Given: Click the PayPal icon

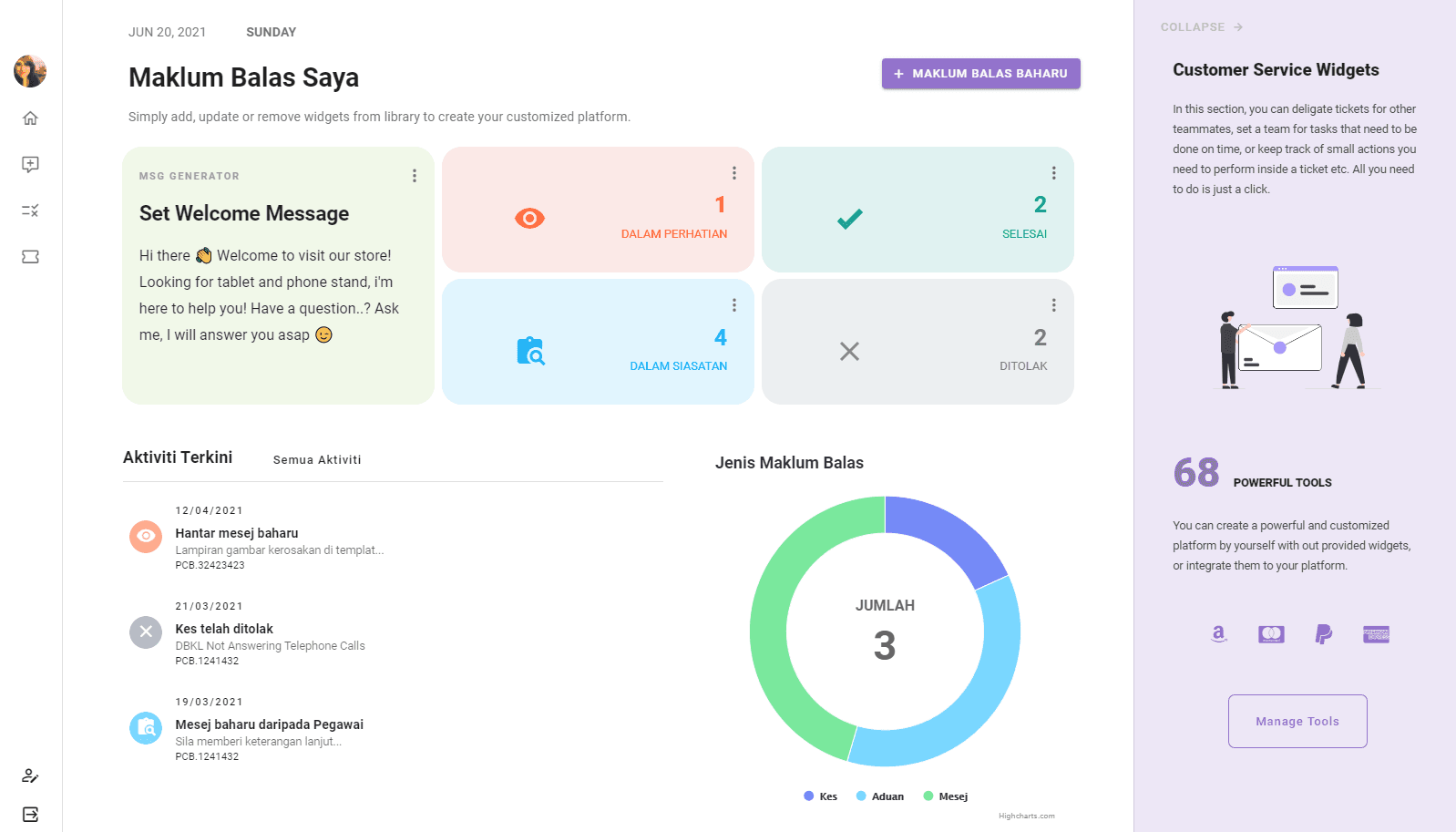Looking at the screenshot, I should point(1324,634).
